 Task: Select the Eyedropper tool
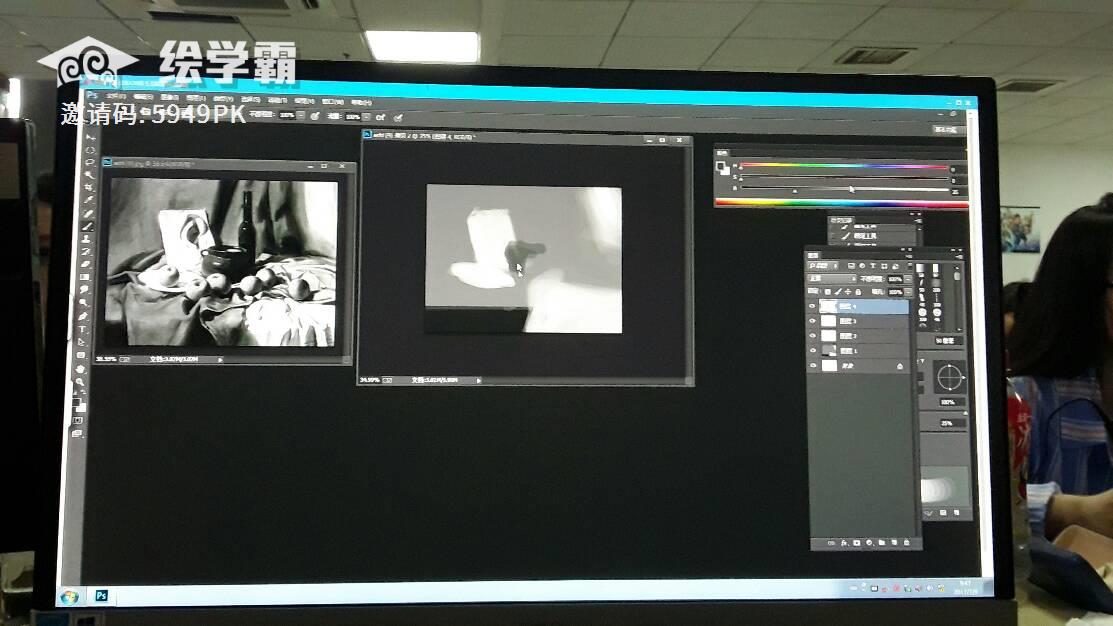point(89,199)
